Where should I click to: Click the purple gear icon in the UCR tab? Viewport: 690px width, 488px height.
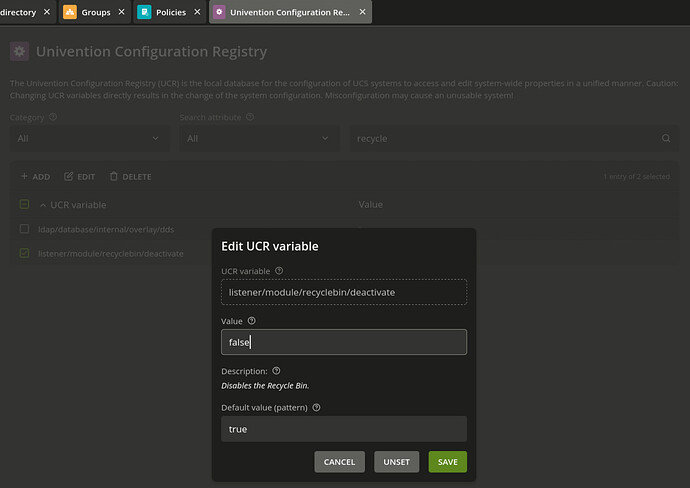tap(219, 12)
